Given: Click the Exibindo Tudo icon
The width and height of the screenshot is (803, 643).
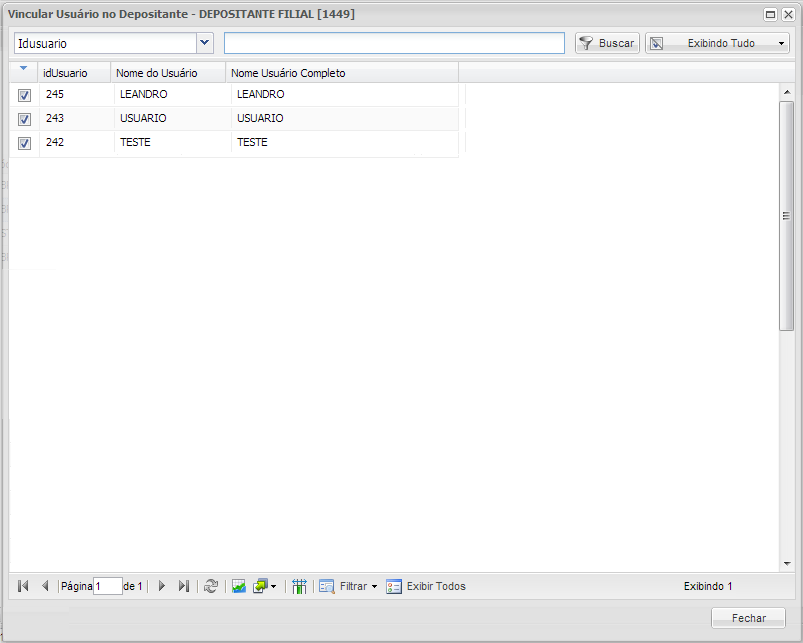Looking at the screenshot, I should (x=657, y=44).
